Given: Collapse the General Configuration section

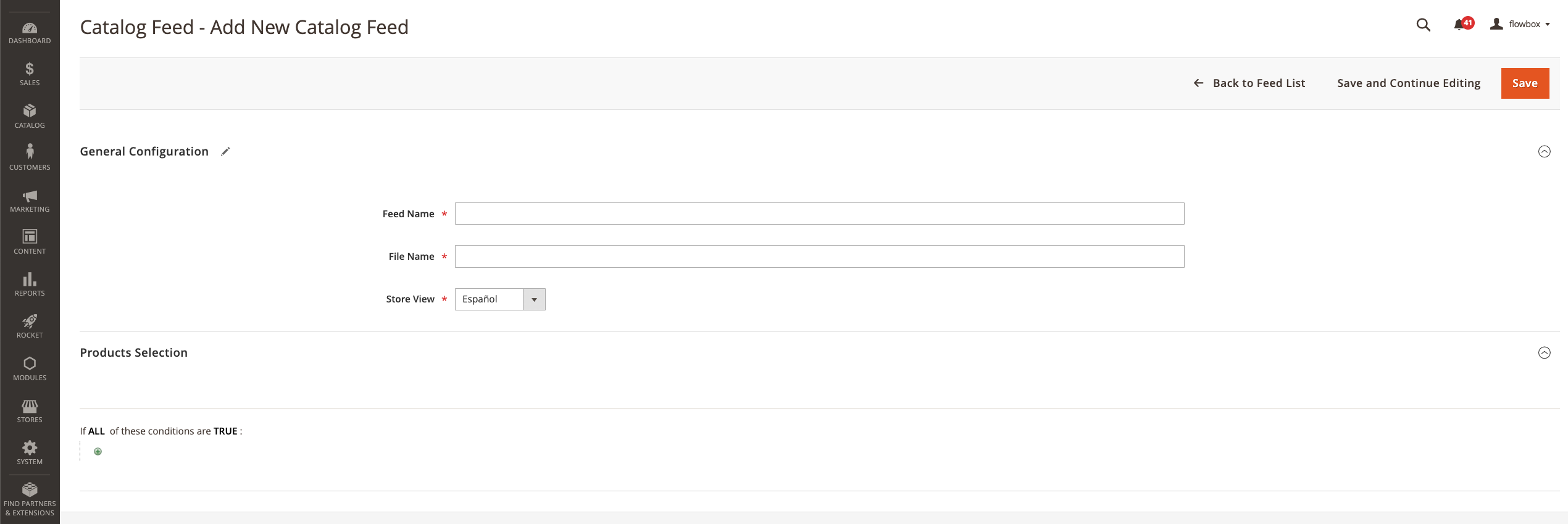Looking at the screenshot, I should coord(1544,152).
